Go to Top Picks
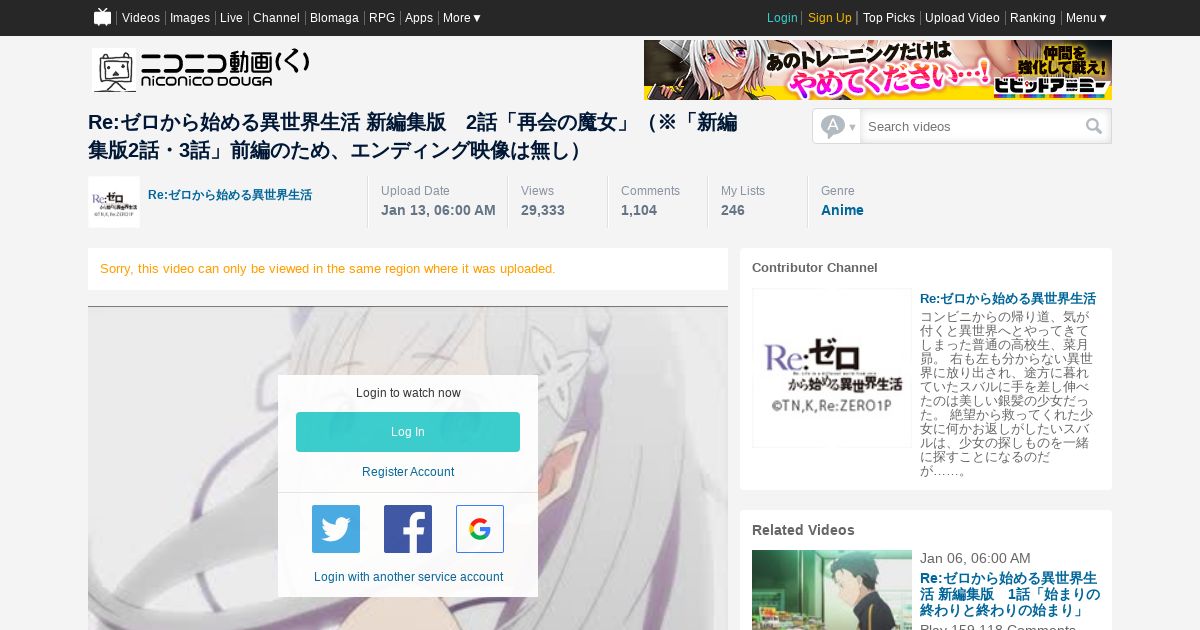 pos(889,18)
